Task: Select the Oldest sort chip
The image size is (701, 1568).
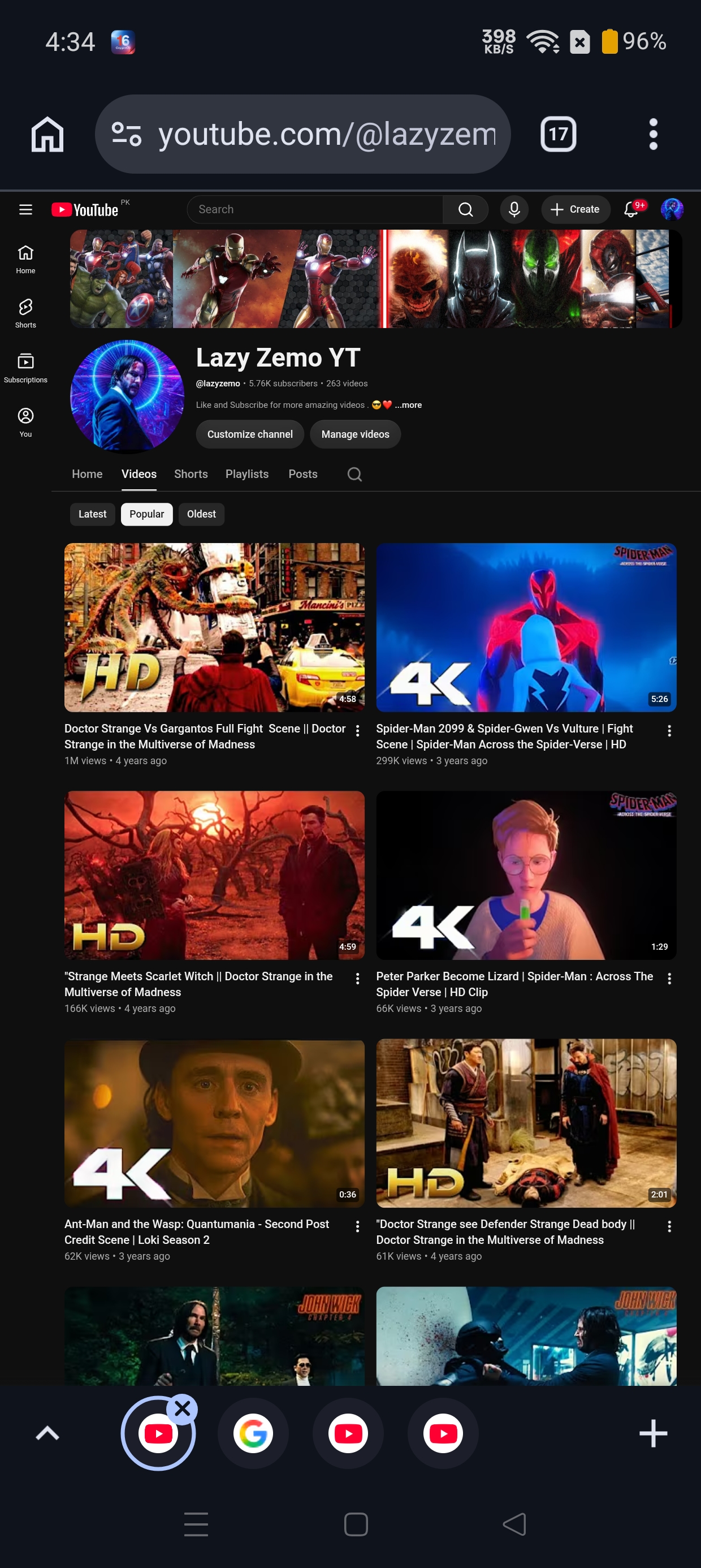Action: tap(201, 514)
